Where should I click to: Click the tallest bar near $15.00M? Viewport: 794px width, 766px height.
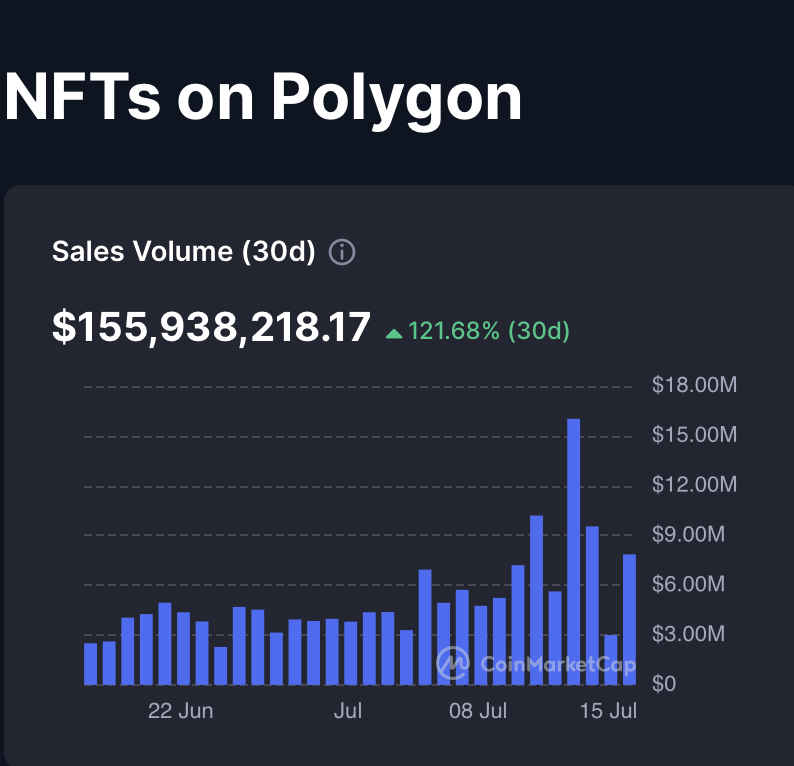tap(573, 552)
